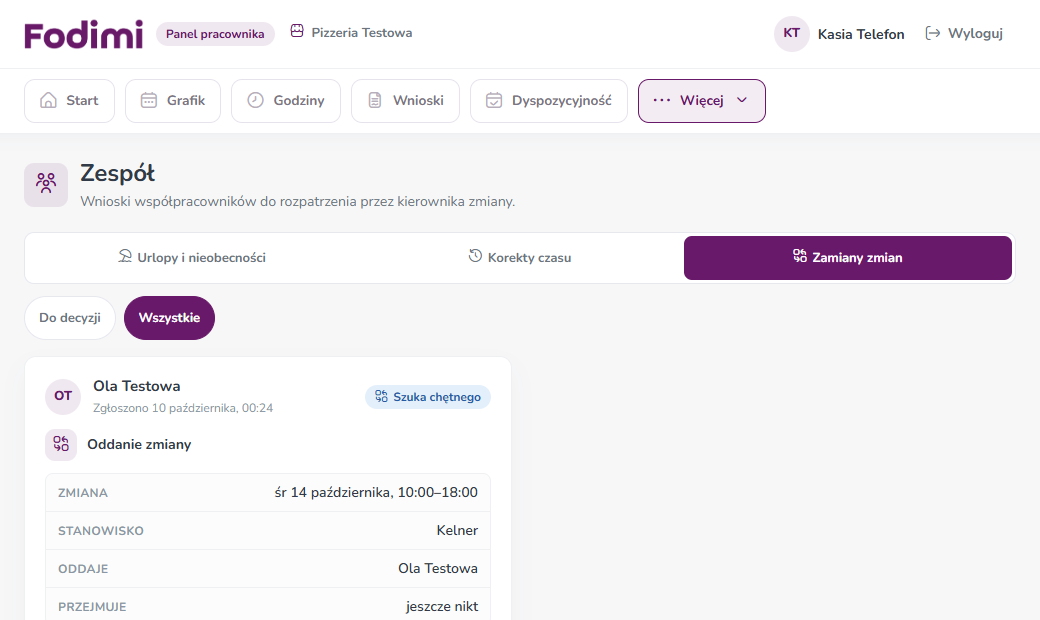The image size is (1040, 620).
Task: Click the Oddanie zmiany swap icon
Action: (61, 444)
